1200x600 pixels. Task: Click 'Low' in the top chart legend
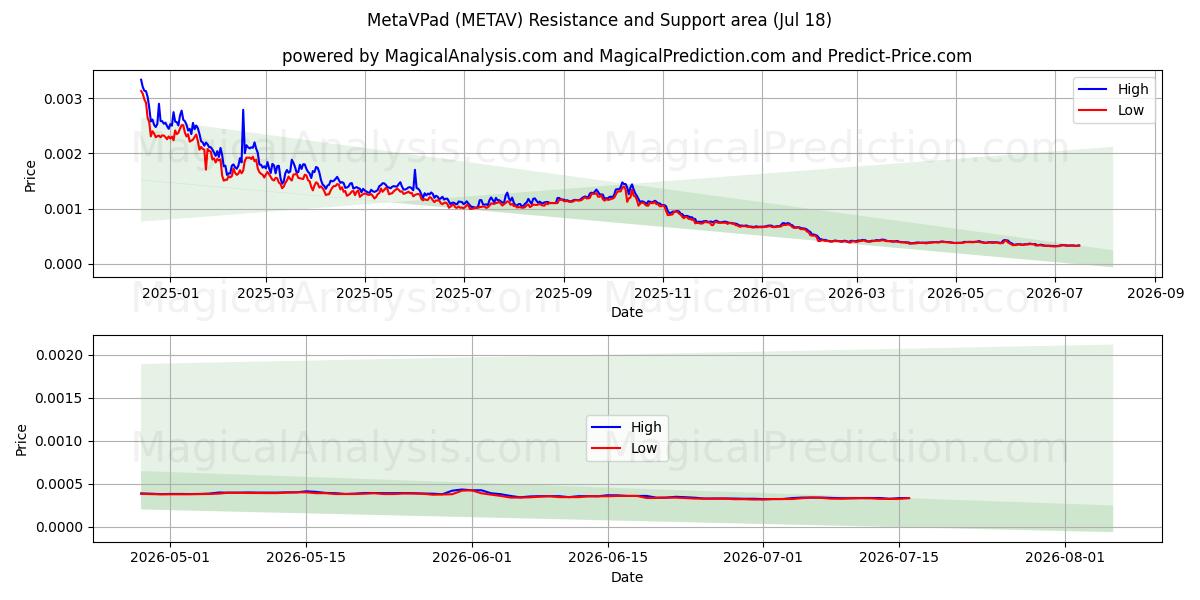tap(1131, 110)
